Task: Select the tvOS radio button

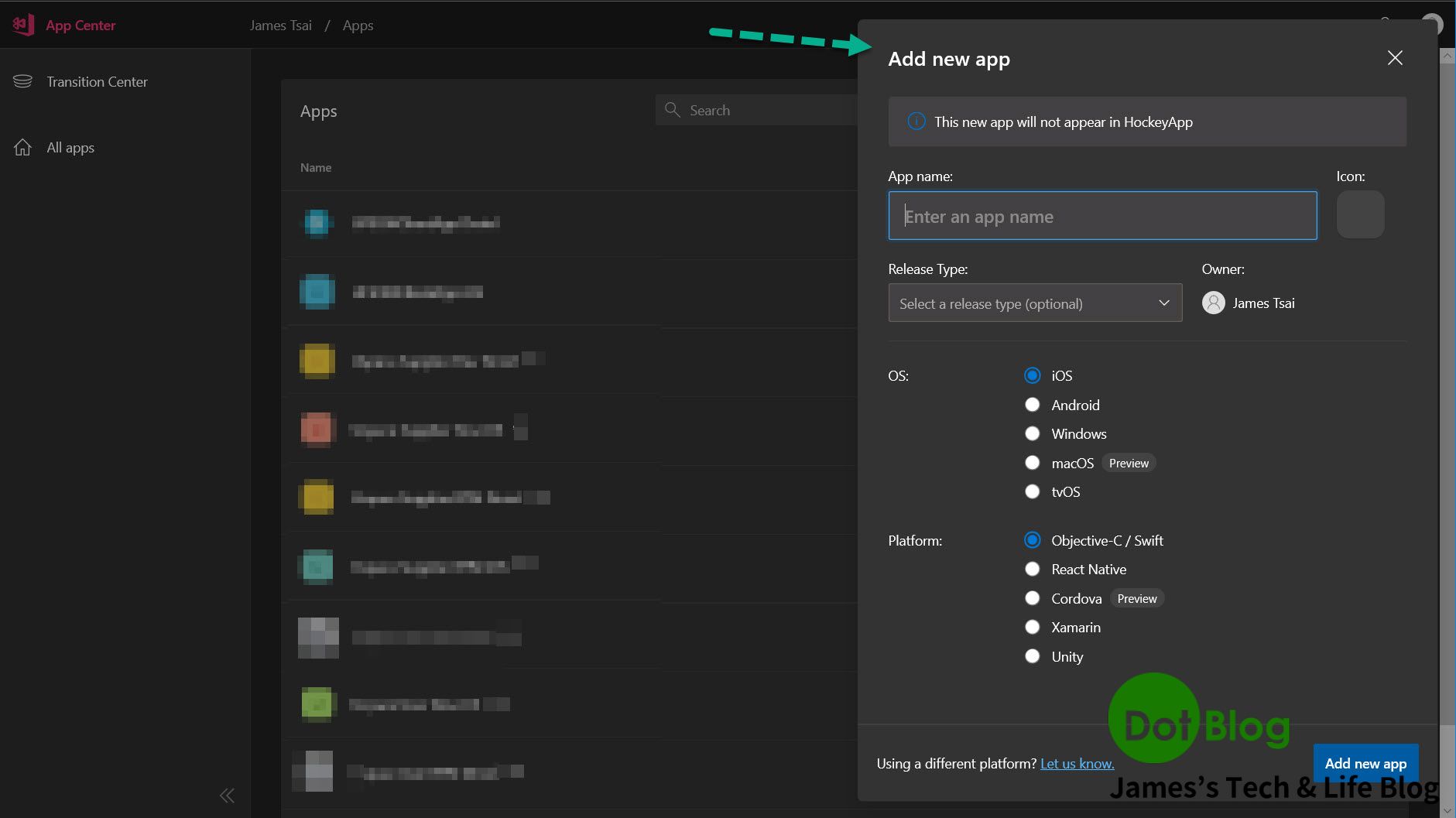Action: [1032, 491]
